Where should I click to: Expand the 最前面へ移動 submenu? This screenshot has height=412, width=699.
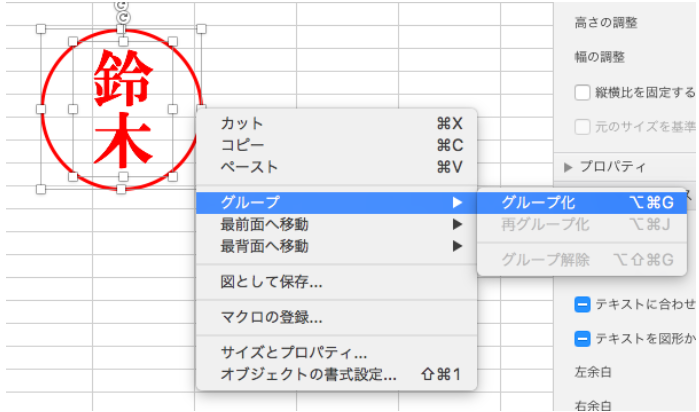coord(457,224)
